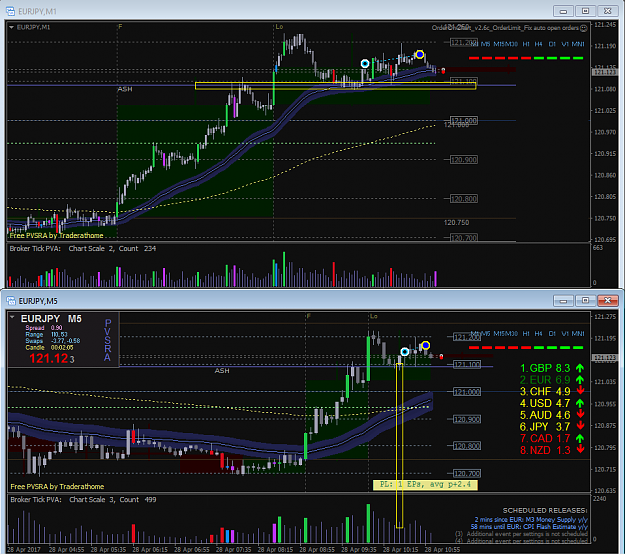Image resolution: width=625 pixels, height=555 pixels.
Task: Click 'Free PVSRA by Traderathome' text in M1 chart
Action: click(x=56, y=236)
